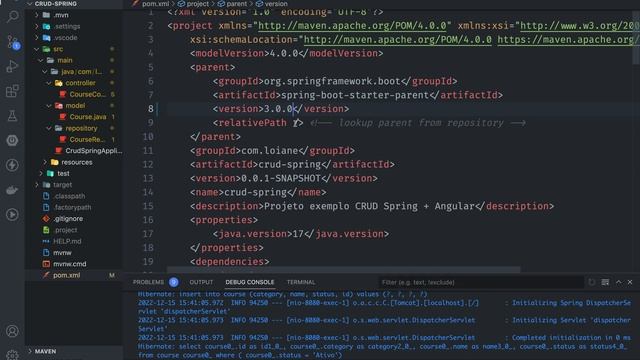Click line number 8 in the gutter
The width and height of the screenshot is (640, 360).
[x=151, y=109]
